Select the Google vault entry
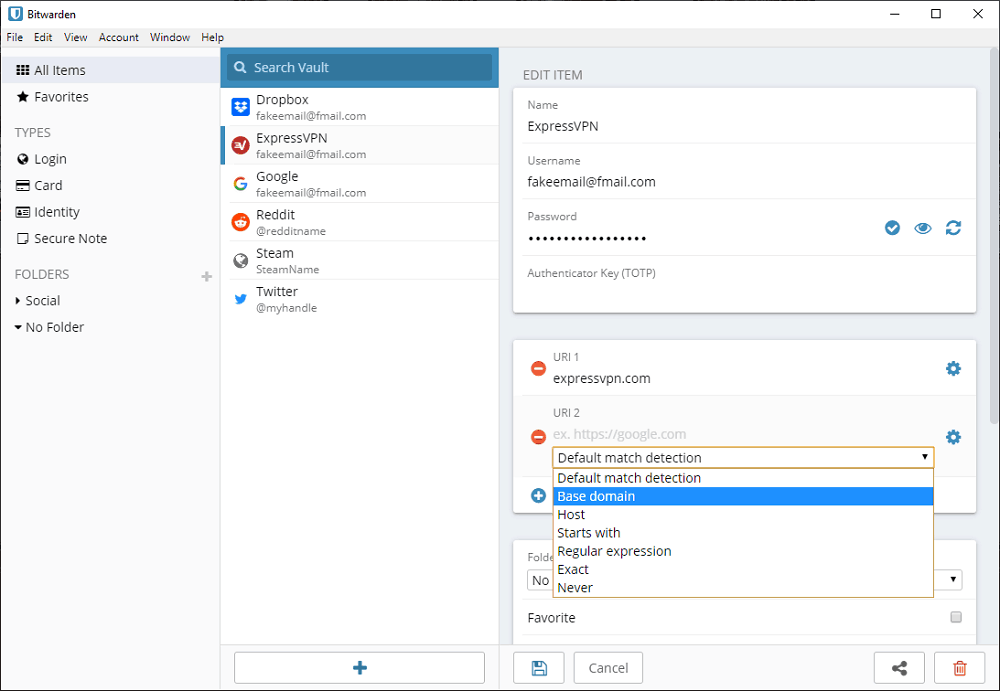Screen dimensions: 1000x691 click(x=360, y=184)
